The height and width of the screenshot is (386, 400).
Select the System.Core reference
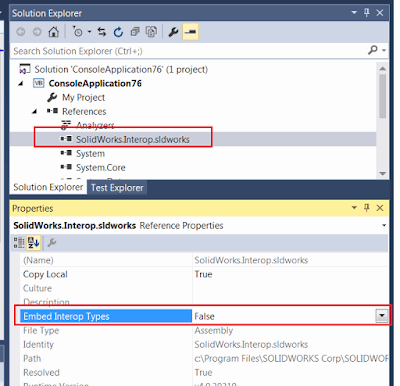[101, 167]
